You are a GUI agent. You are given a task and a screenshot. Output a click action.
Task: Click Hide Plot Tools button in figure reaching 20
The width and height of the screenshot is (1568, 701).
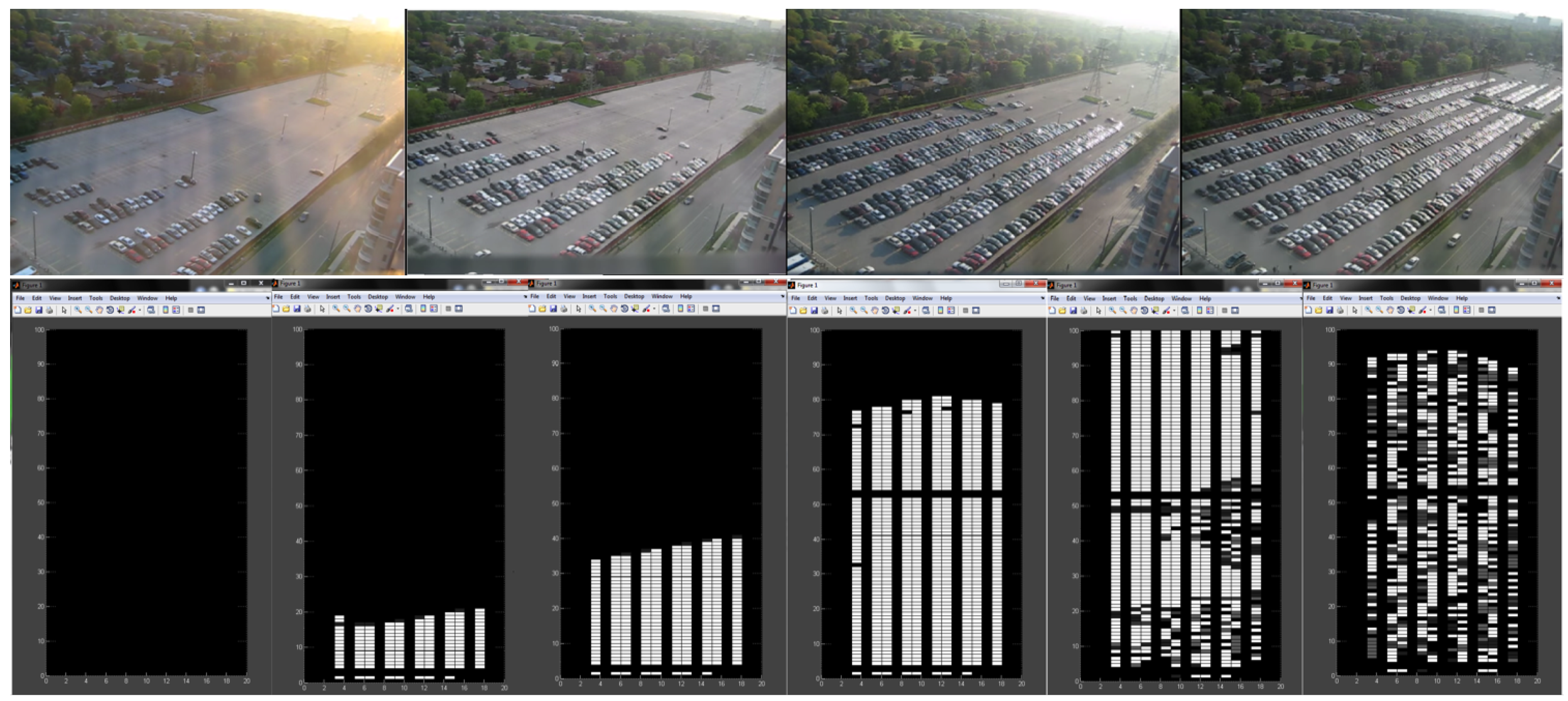point(448,309)
